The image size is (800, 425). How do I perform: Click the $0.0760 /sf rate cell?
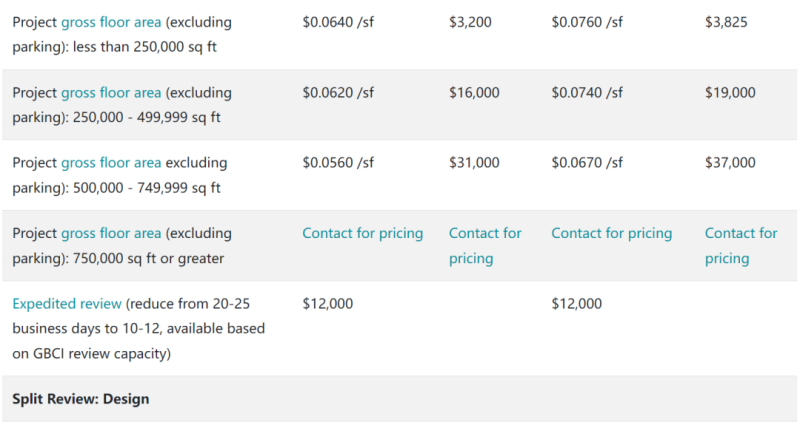(587, 22)
